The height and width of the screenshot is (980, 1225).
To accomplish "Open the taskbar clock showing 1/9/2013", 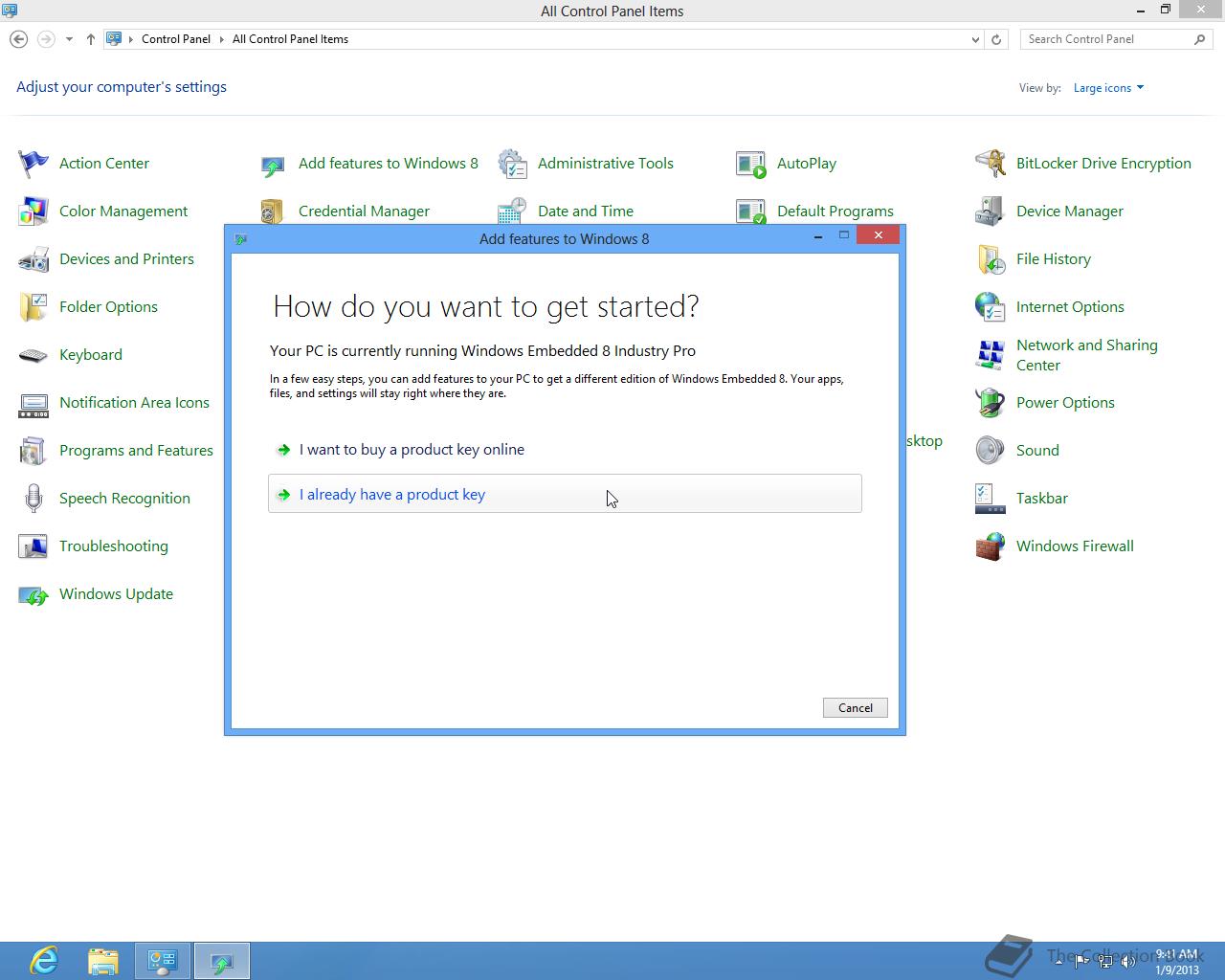I will (x=1176, y=962).
